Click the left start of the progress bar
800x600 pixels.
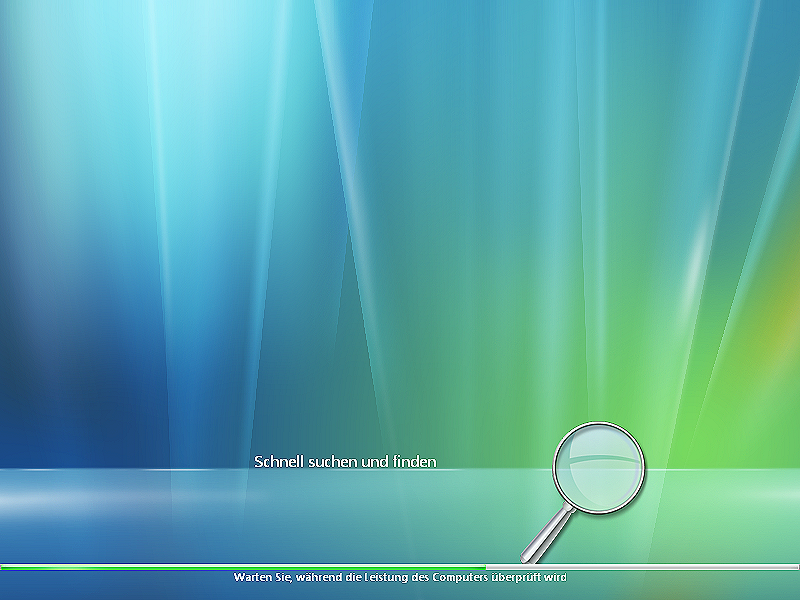5,566
